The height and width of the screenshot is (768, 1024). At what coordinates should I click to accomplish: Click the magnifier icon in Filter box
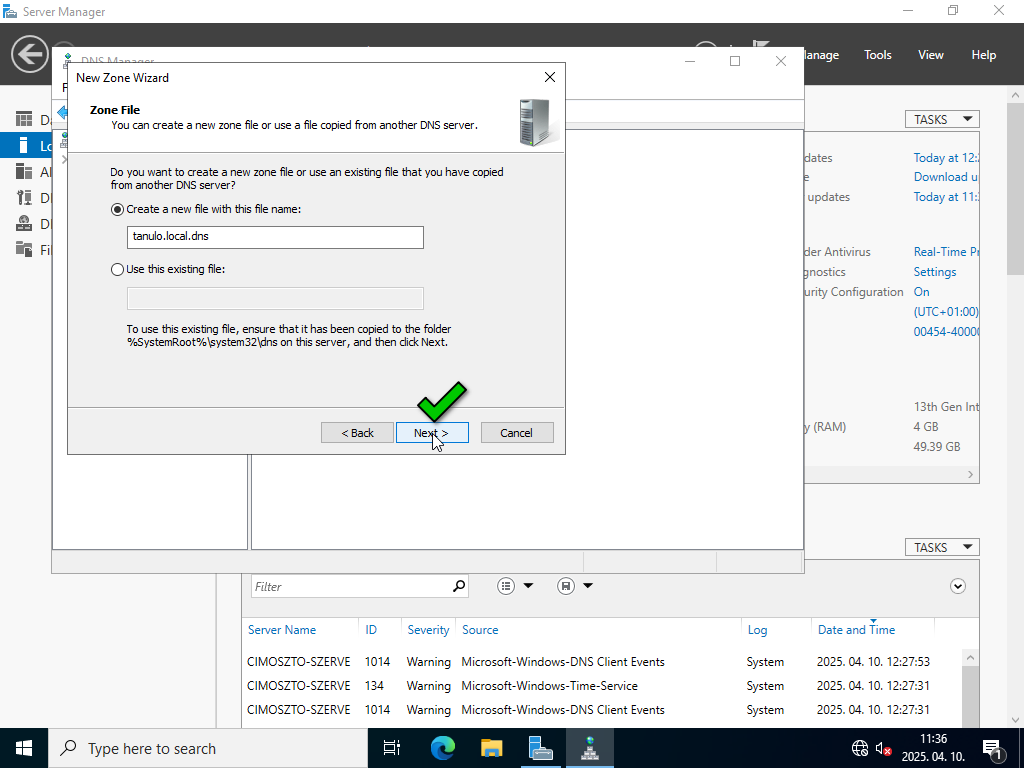tap(459, 586)
